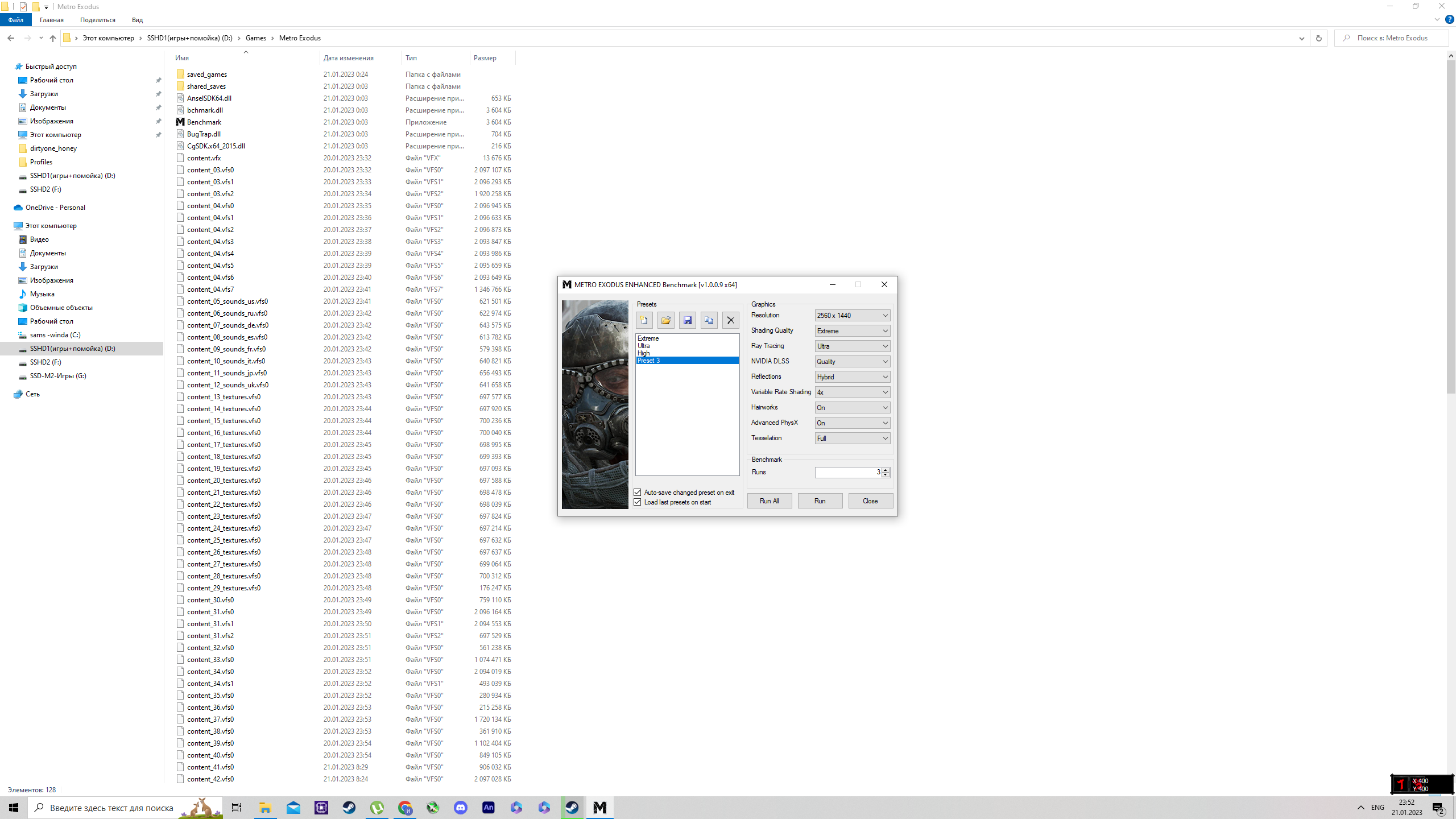Open the Вид ribbon tab
The height and width of the screenshot is (819, 1456).
tap(137, 20)
